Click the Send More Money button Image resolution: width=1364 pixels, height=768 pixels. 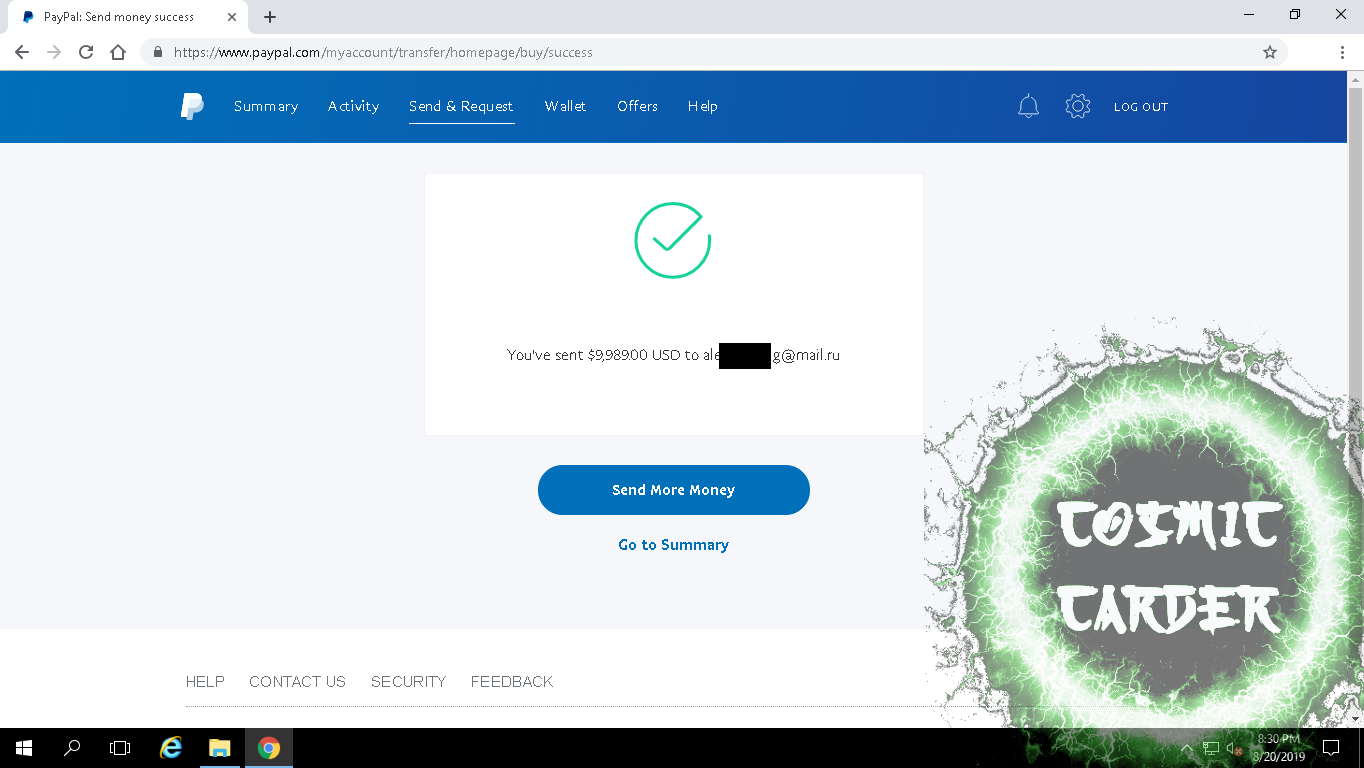(674, 490)
